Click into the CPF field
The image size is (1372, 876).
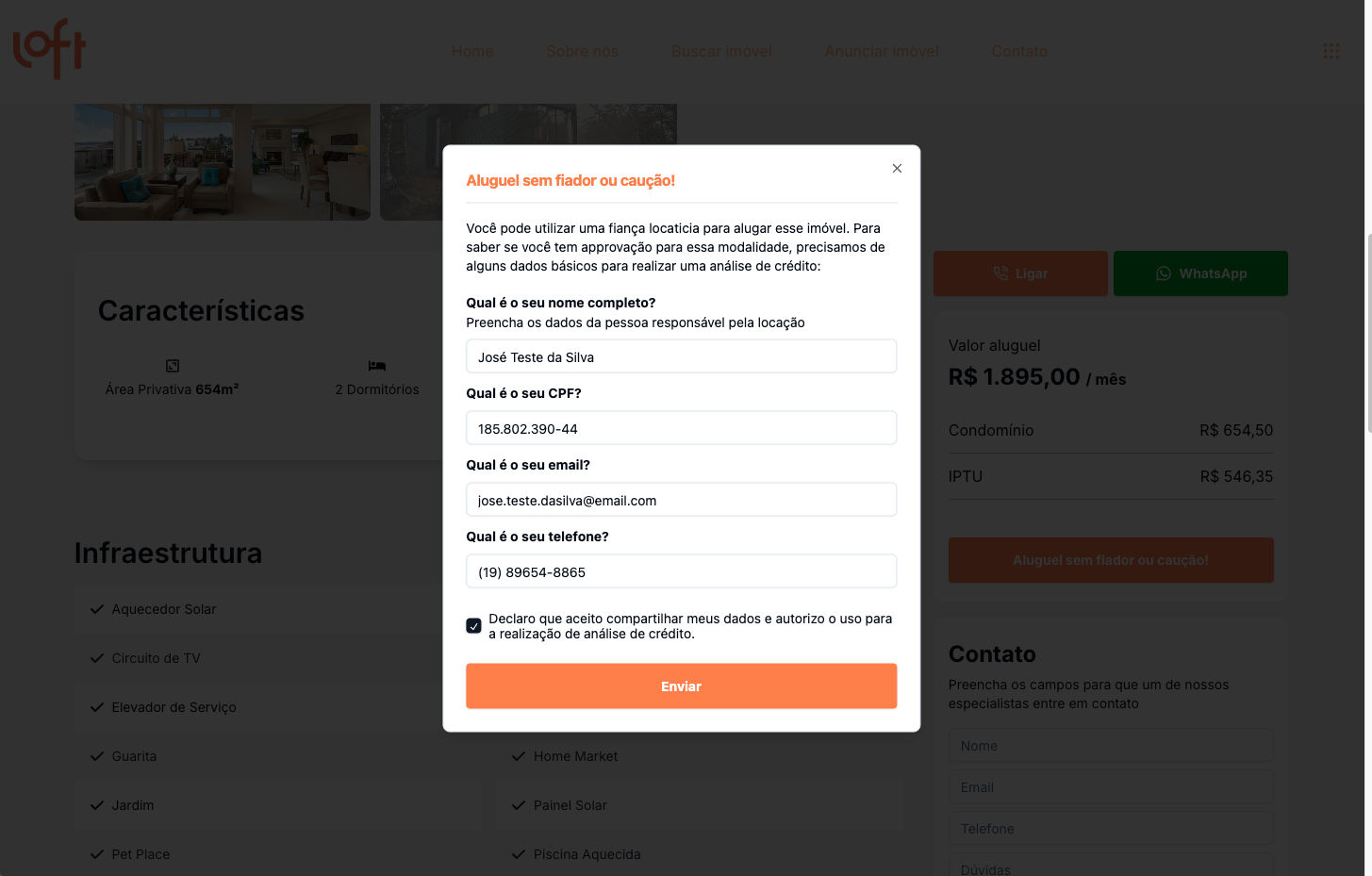(x=681, y=429)
